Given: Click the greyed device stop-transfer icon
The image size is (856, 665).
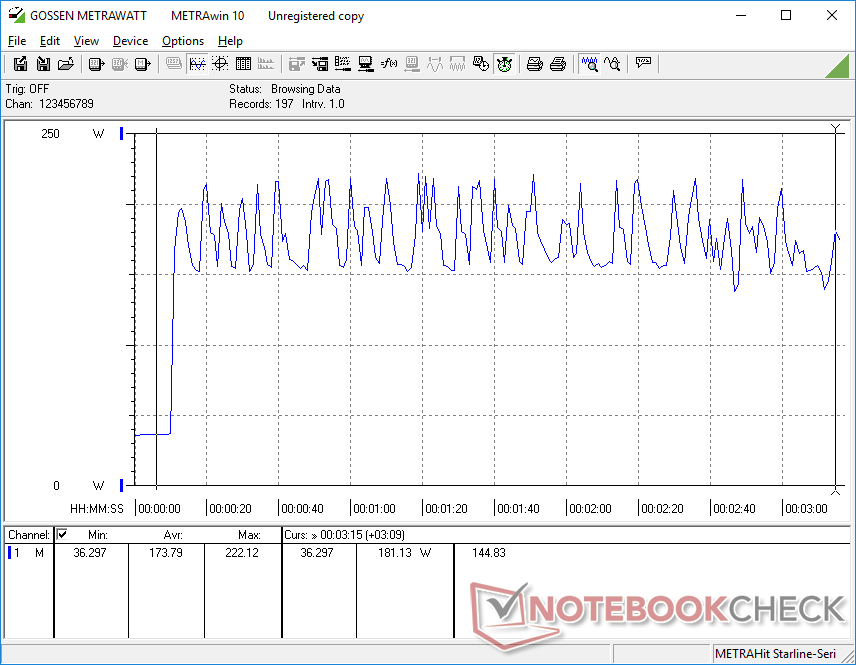Looking at the screenshot, I should tap(120, 64).
